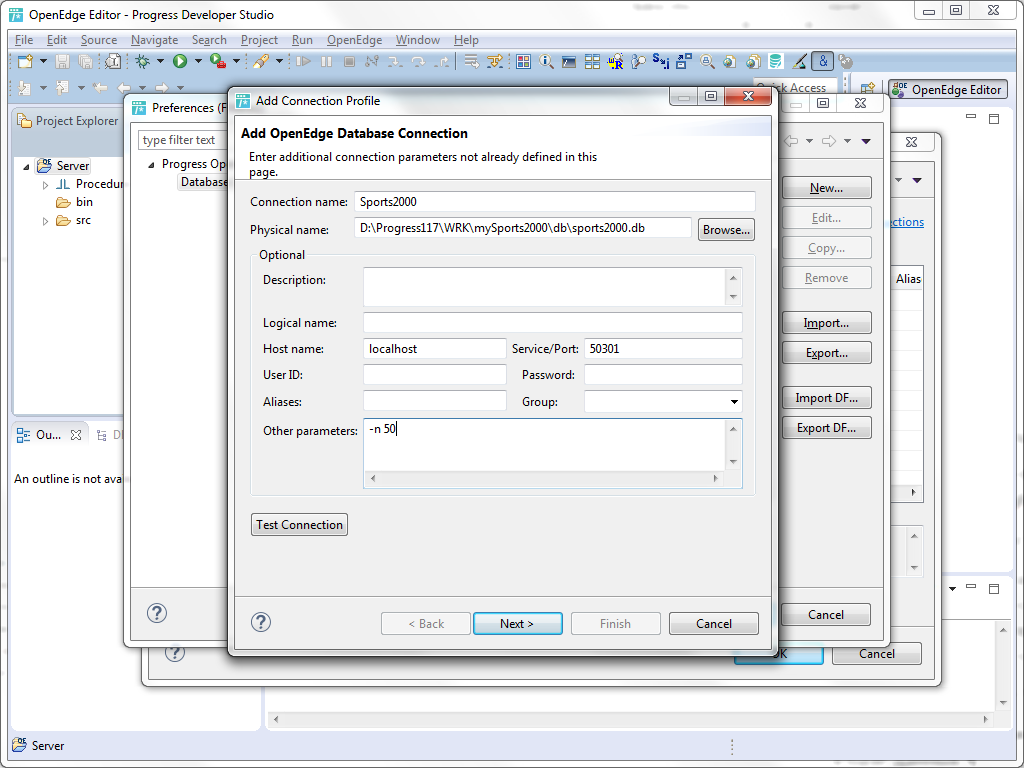Image resolution: width=1024 pixels, height=768 pixels.
Task: Click the green Run icon
Action: [x=180, y=61]
